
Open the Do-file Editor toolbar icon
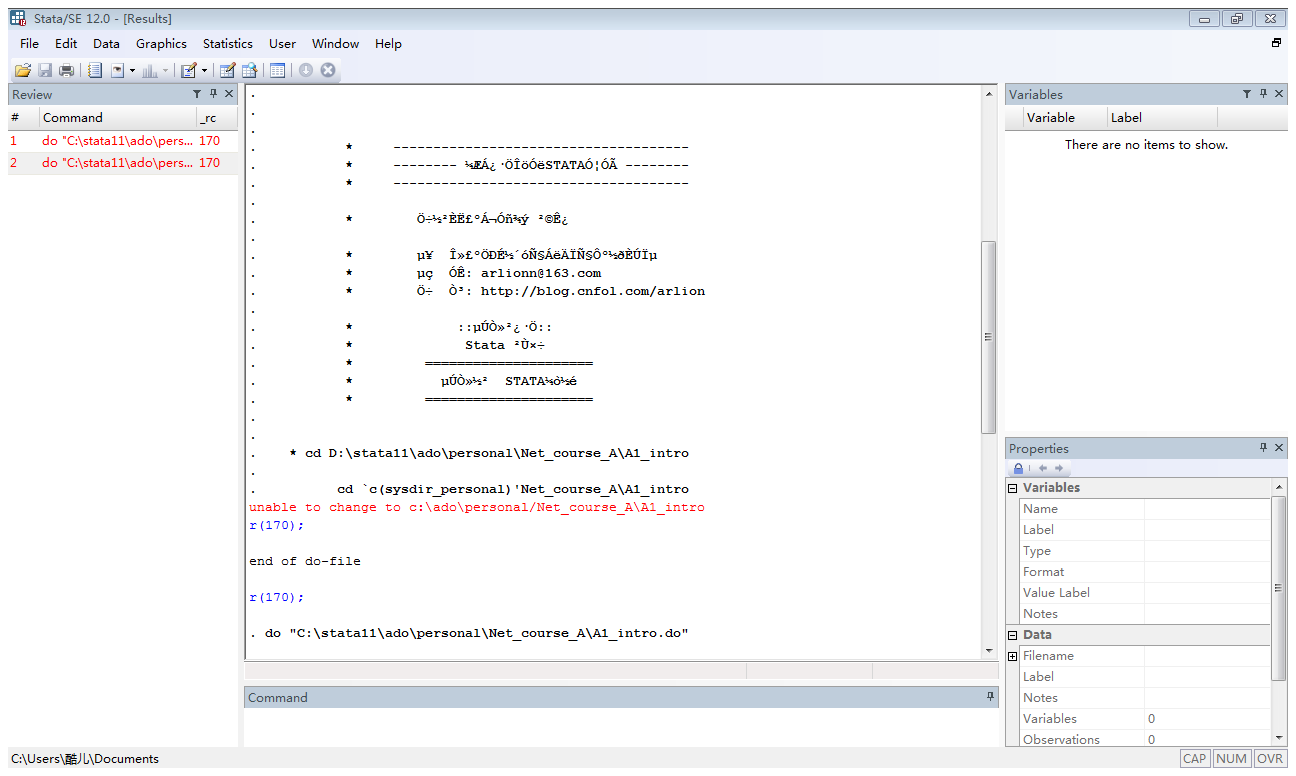(188, 70)
